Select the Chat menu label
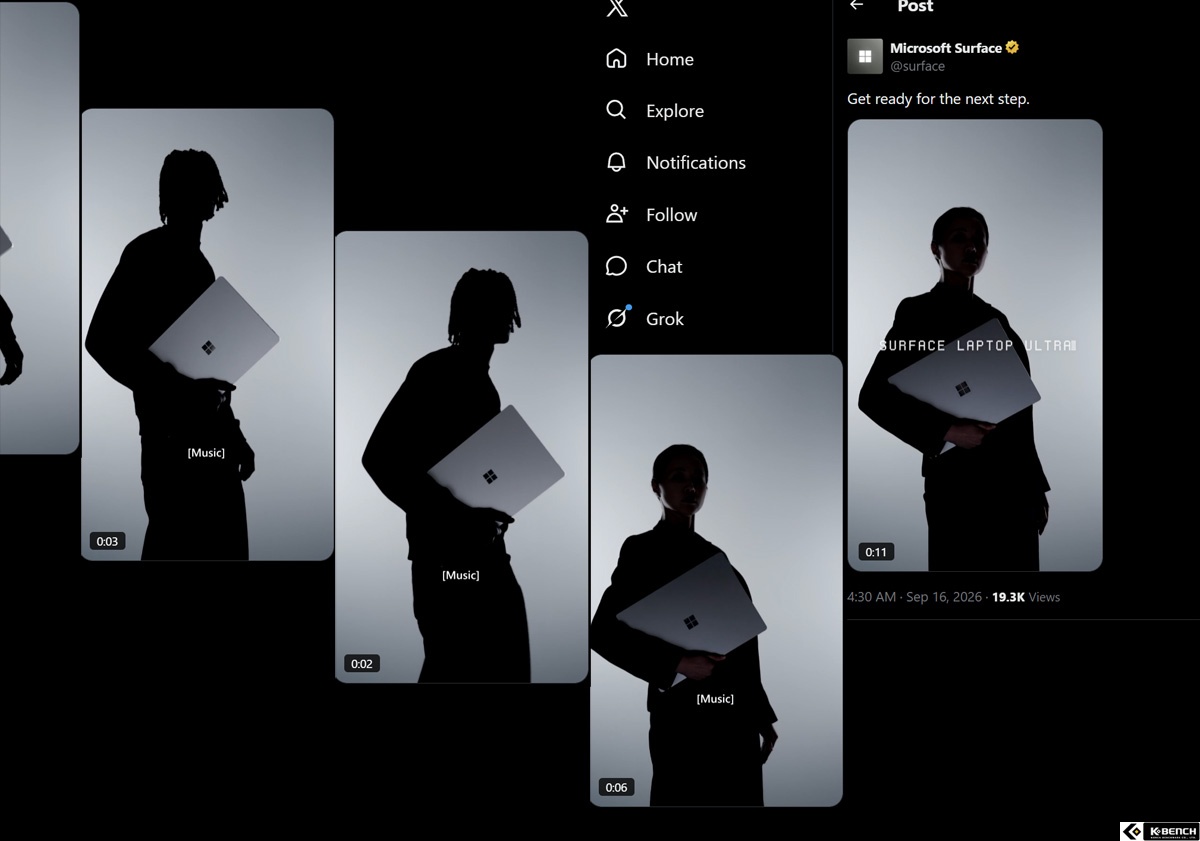 pyautogui.click(x=664, y=267)
